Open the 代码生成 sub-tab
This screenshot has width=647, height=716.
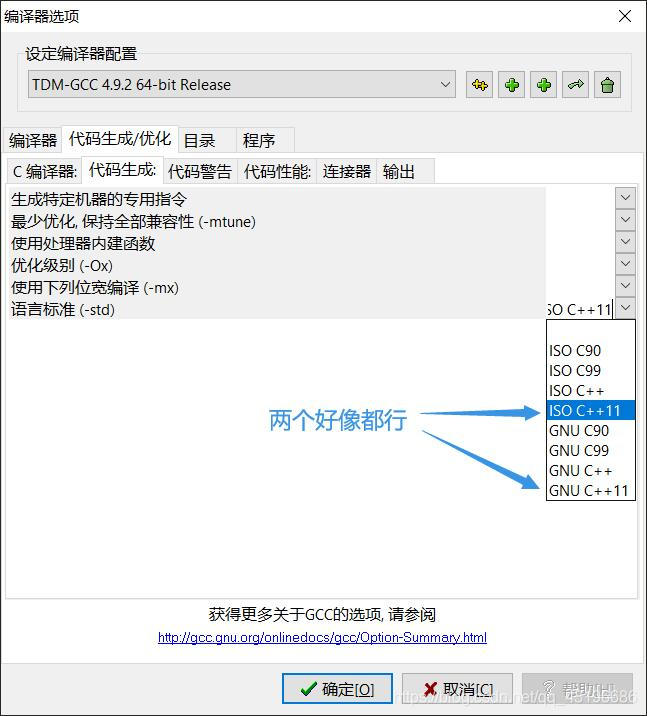point(122,170)
